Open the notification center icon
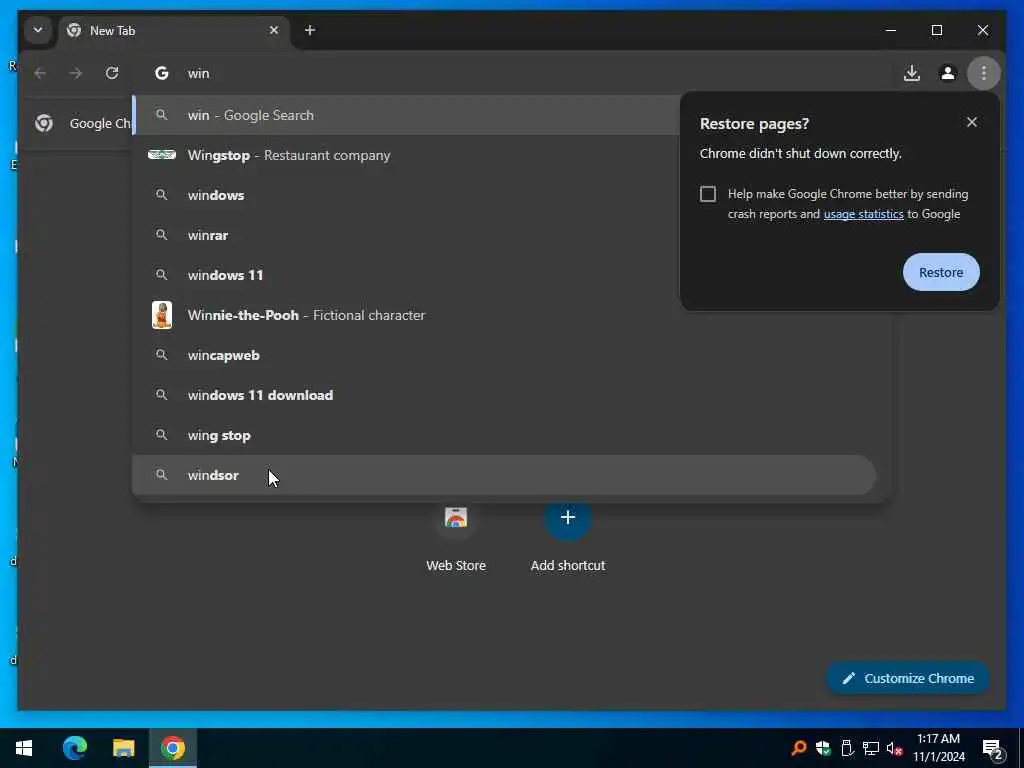Screen dimensions: 1024x768 [x=993, y=748]
